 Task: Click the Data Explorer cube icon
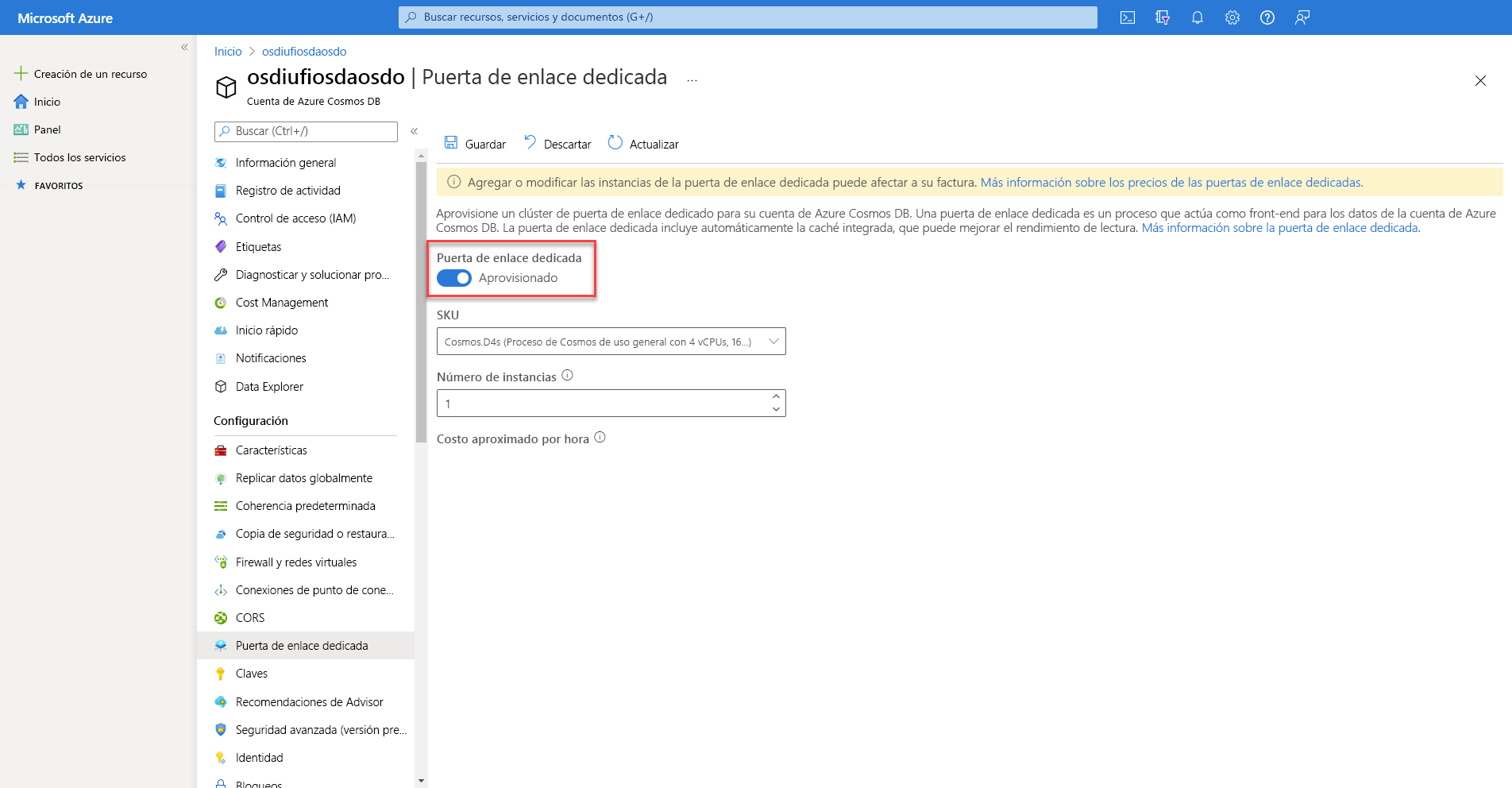pyautogui.click(x=221, y=387)
